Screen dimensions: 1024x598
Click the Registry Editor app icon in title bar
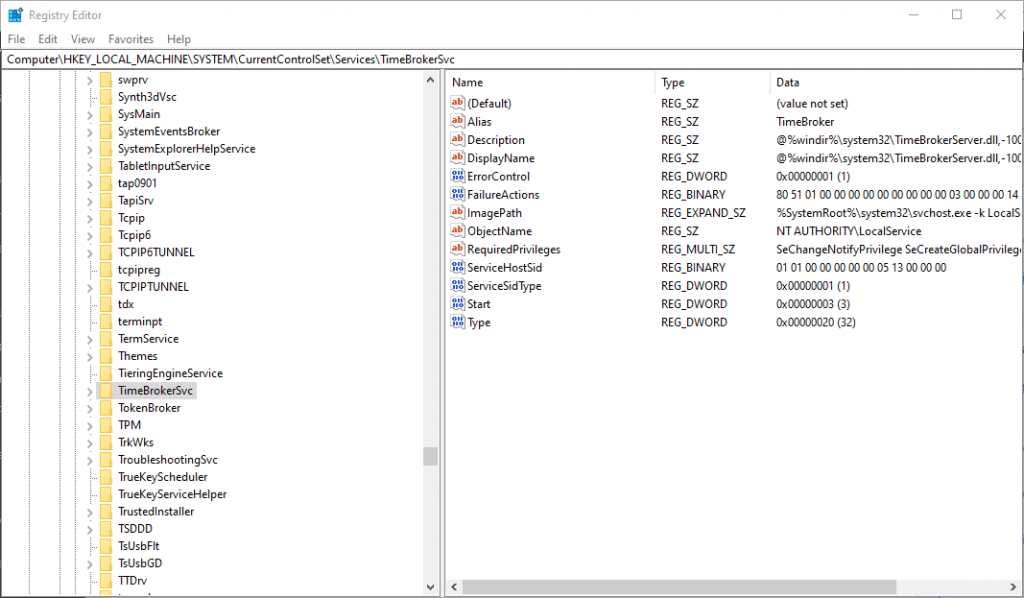coord(15,14)
